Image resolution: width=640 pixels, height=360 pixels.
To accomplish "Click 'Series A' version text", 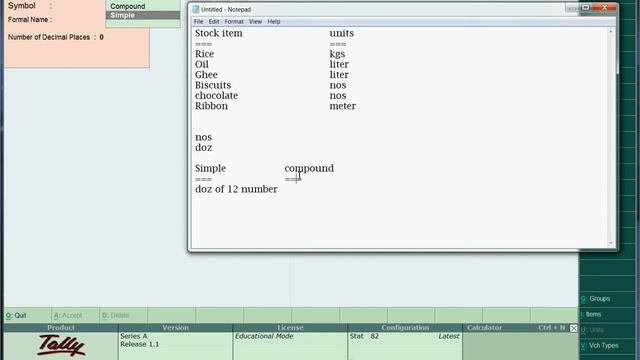I will [133, 336].
